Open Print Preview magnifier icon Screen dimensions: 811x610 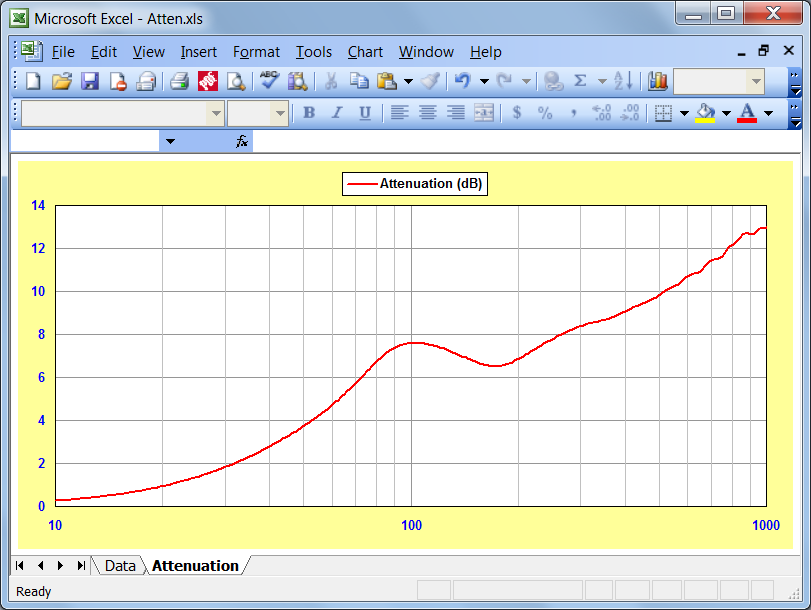(x=236, y=81)
